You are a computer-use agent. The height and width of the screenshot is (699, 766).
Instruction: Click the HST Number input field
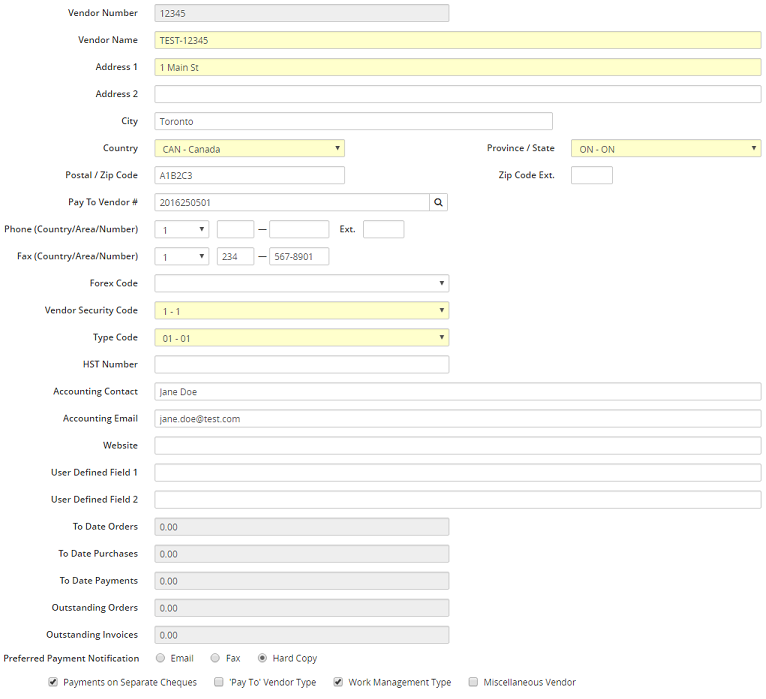click(301, 364)
